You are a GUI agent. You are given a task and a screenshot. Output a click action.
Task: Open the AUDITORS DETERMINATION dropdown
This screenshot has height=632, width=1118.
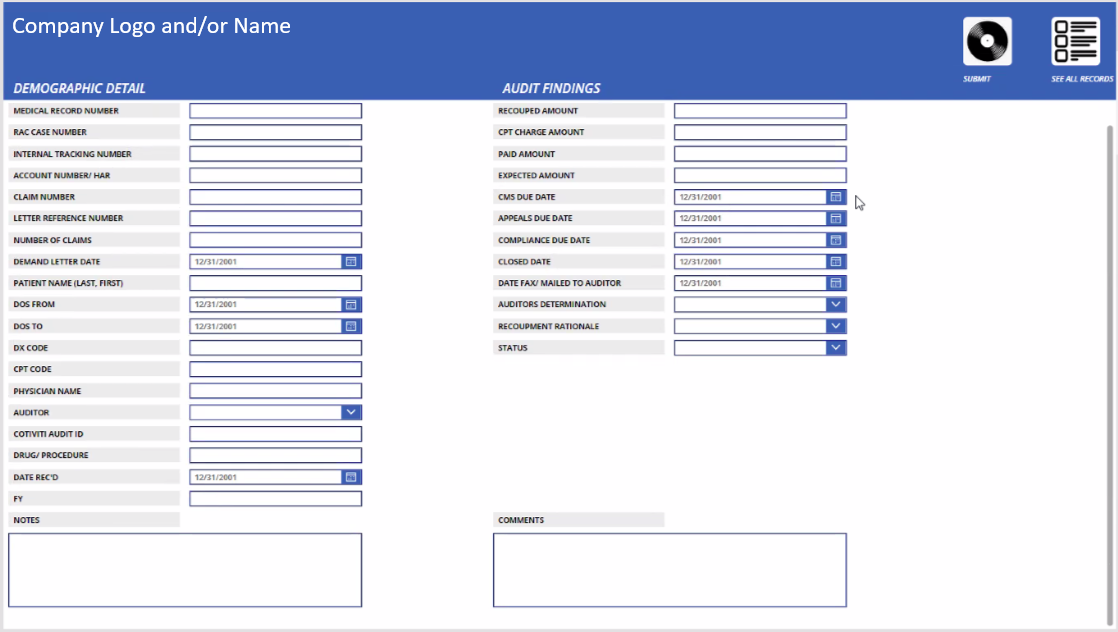point(836,304)
